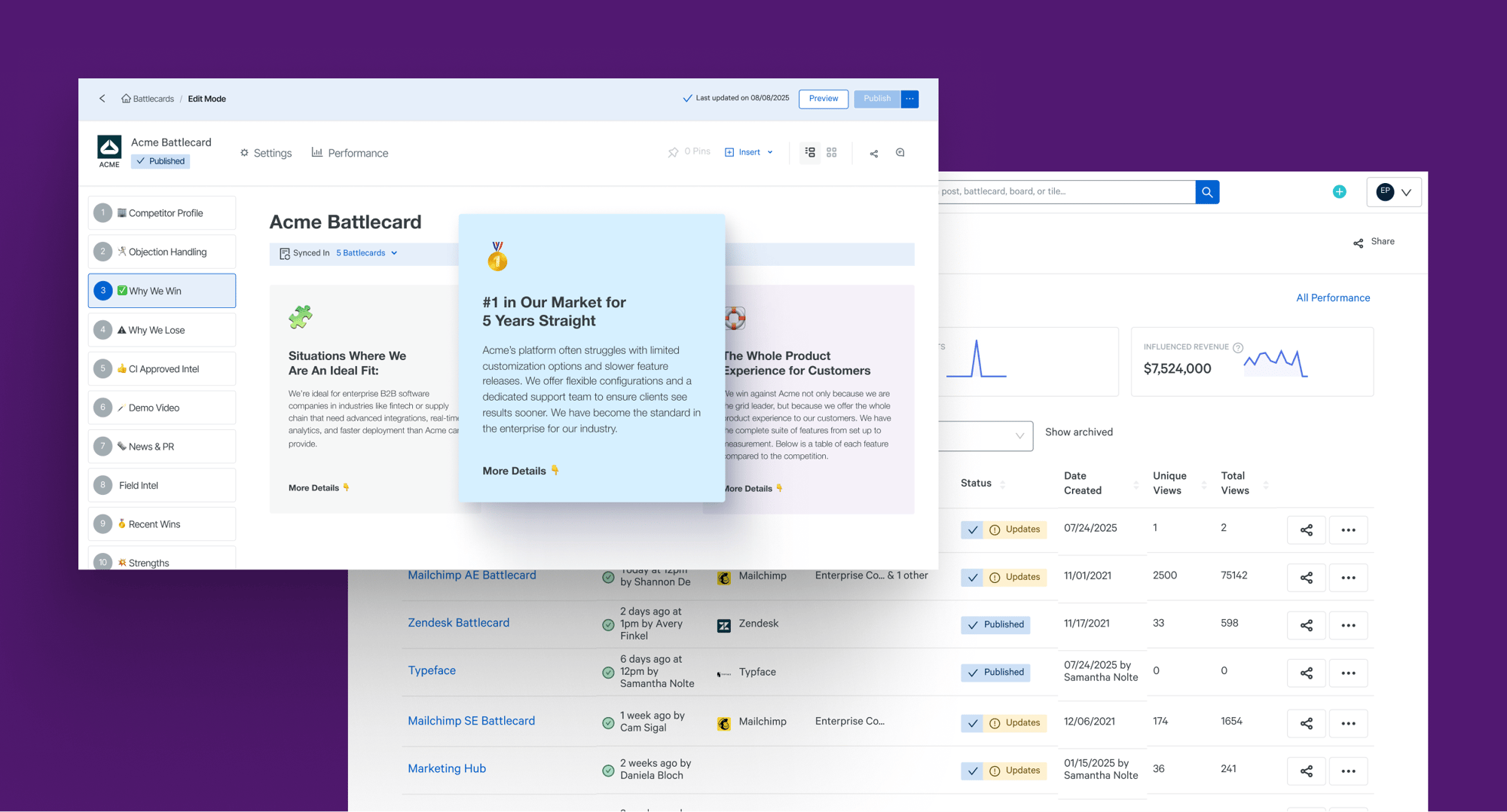The height and width of the screenshot is (812, 1507).
Task: Click the Preview button
Action: [x=823, y=99]
